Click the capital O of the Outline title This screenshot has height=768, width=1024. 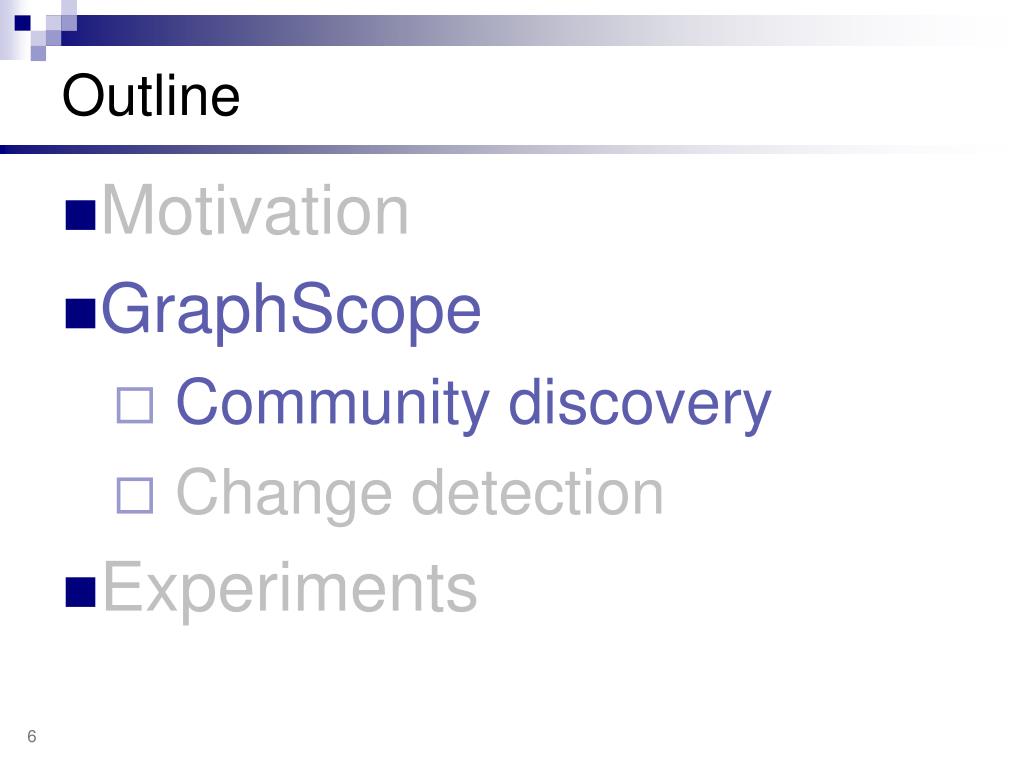coord(84,95)
